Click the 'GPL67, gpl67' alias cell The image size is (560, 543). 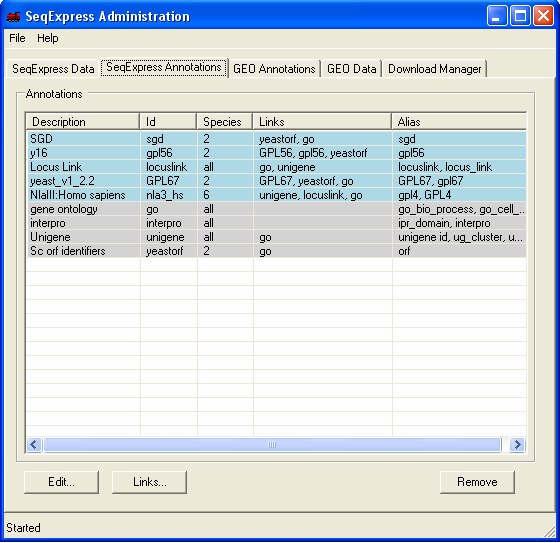[459, 181]
